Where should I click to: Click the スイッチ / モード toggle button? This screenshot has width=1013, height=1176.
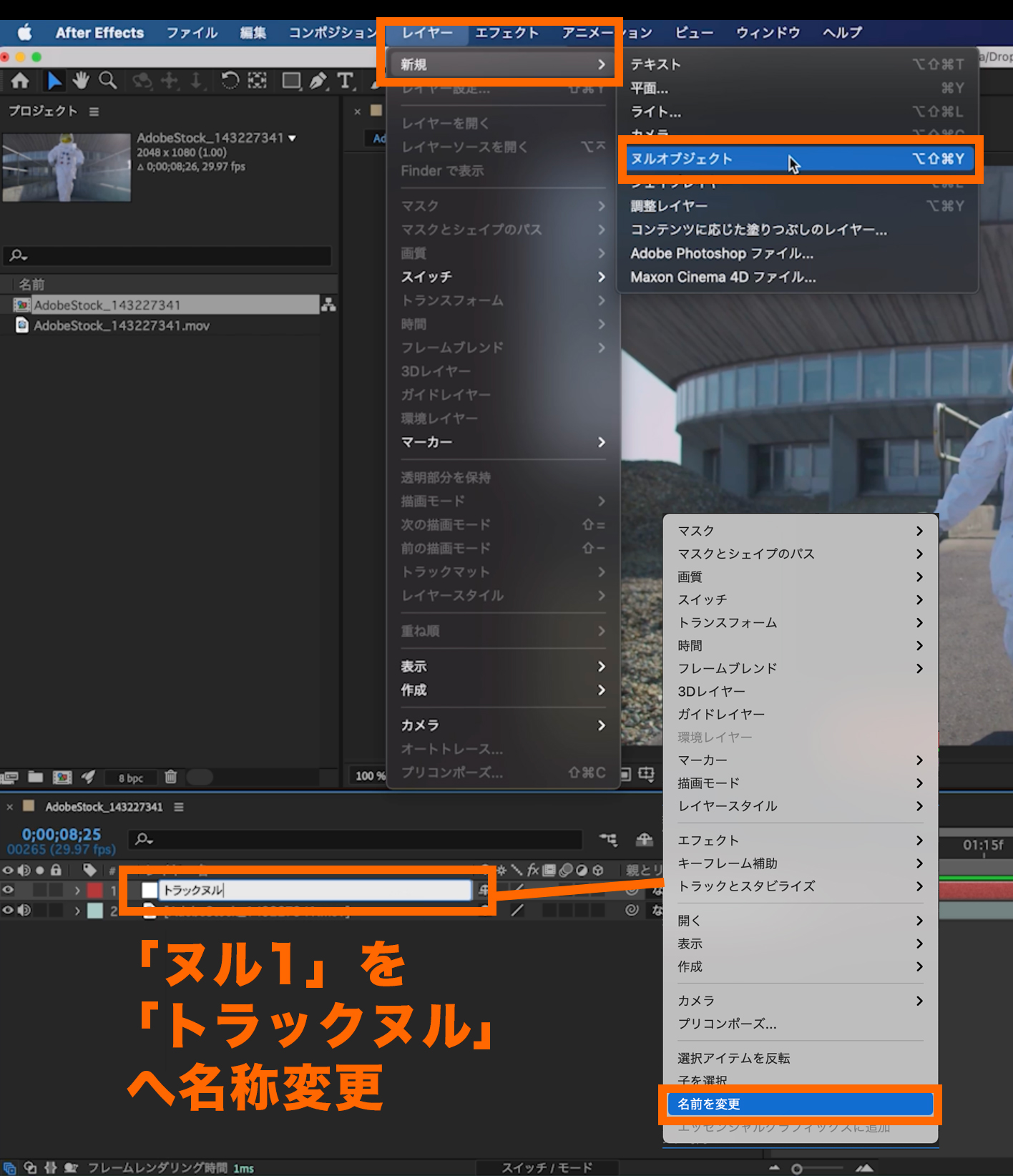tap(547, 1167)
